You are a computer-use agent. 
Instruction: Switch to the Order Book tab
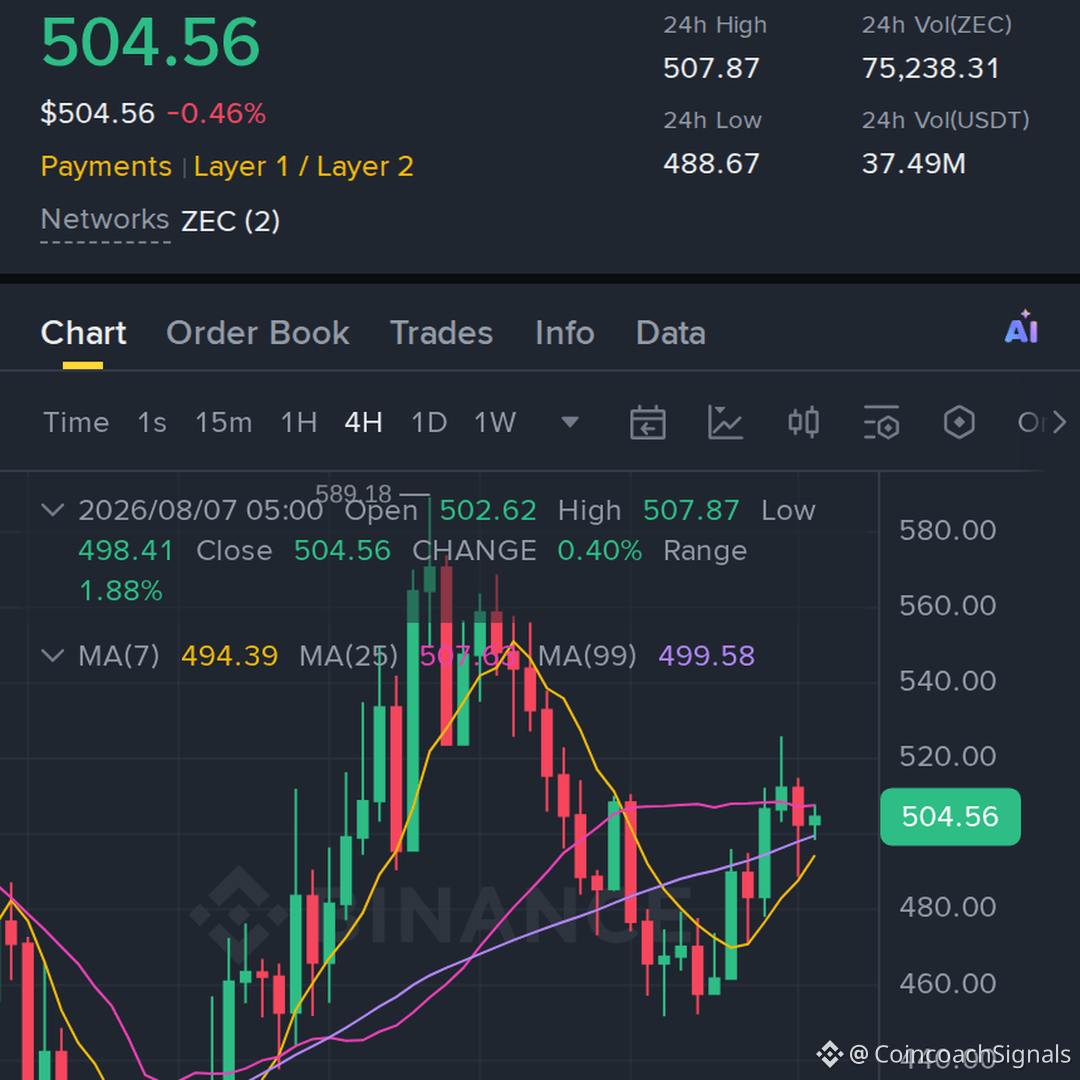coord(258,333)
